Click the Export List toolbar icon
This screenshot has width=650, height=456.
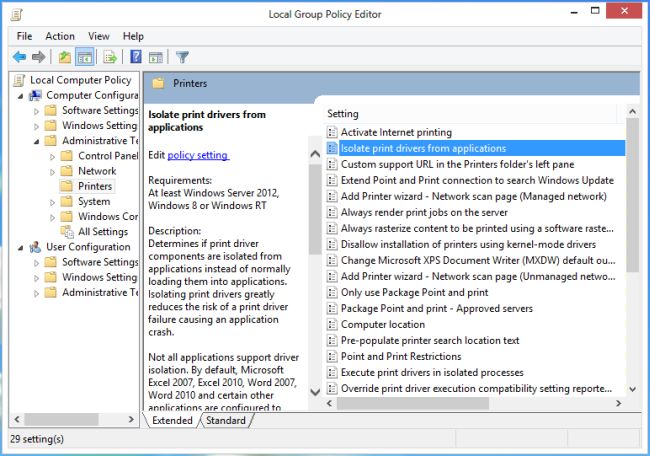(x=110, y=57)
